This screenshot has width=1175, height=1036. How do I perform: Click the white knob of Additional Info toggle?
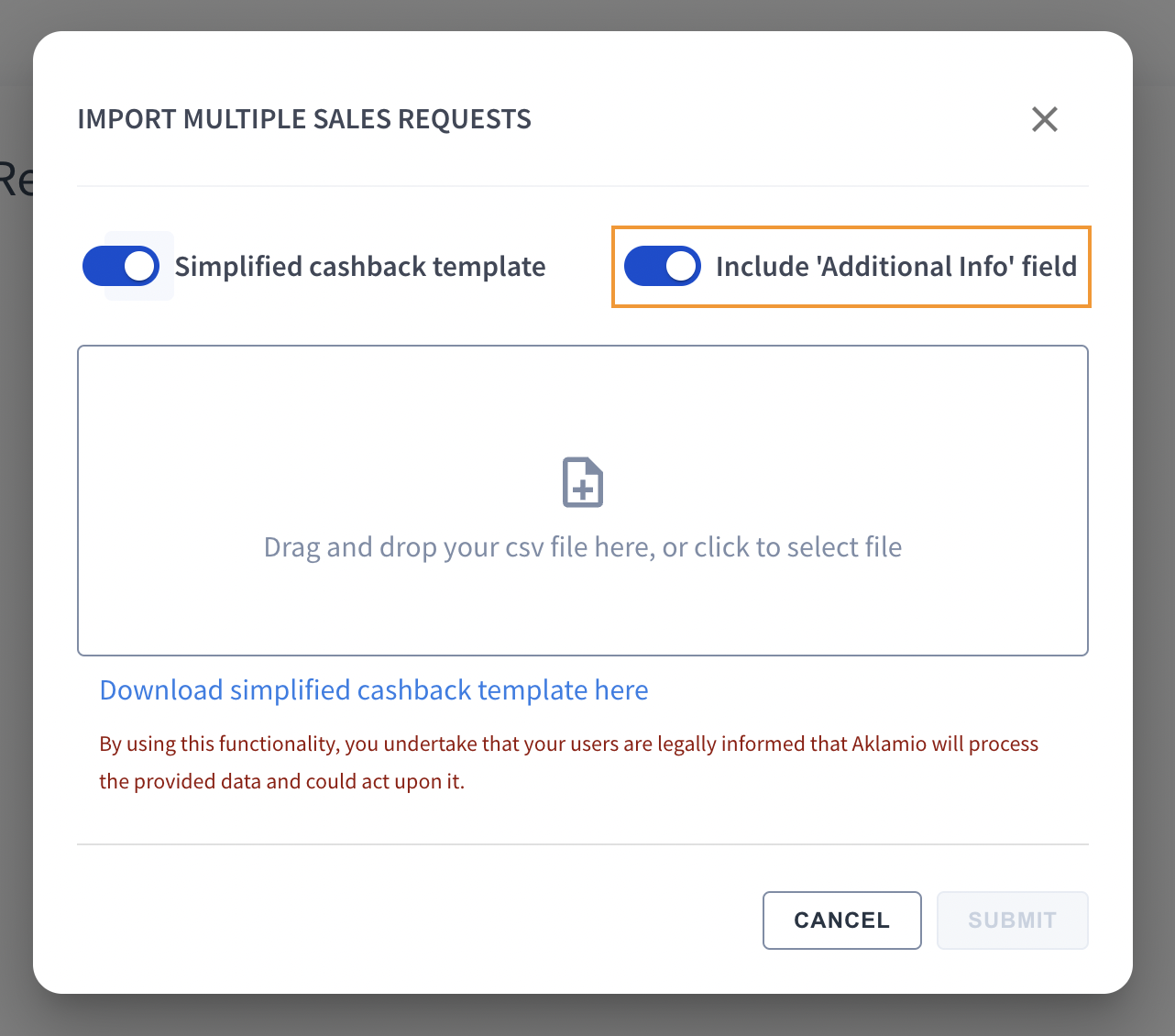(x=681, y=267)
